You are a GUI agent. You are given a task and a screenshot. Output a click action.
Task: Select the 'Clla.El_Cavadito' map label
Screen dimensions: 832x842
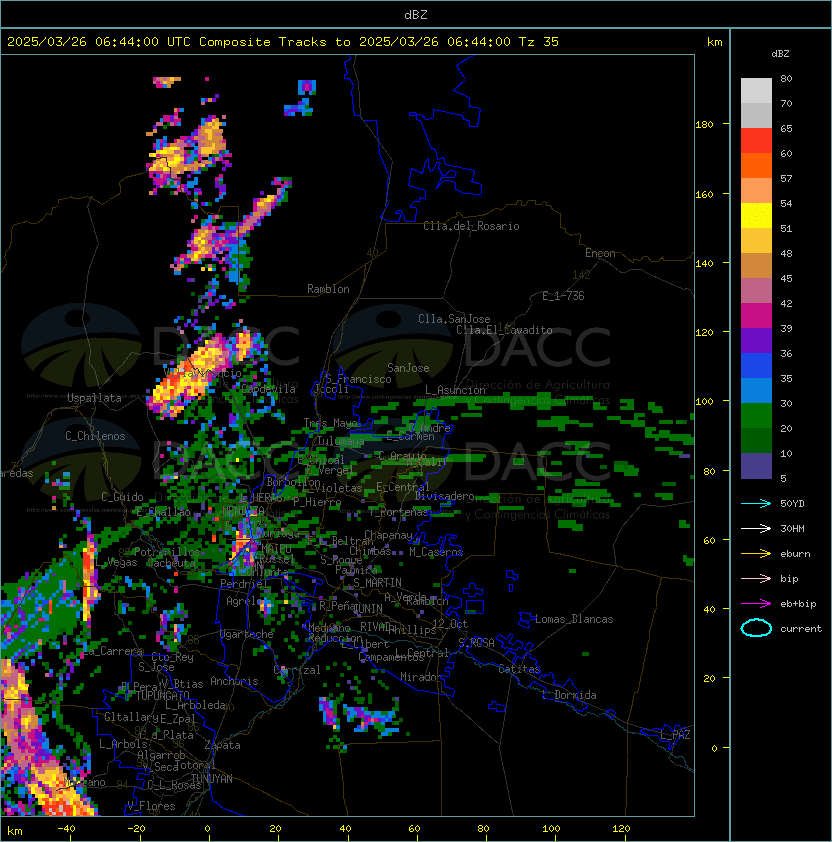click(504, 330)
